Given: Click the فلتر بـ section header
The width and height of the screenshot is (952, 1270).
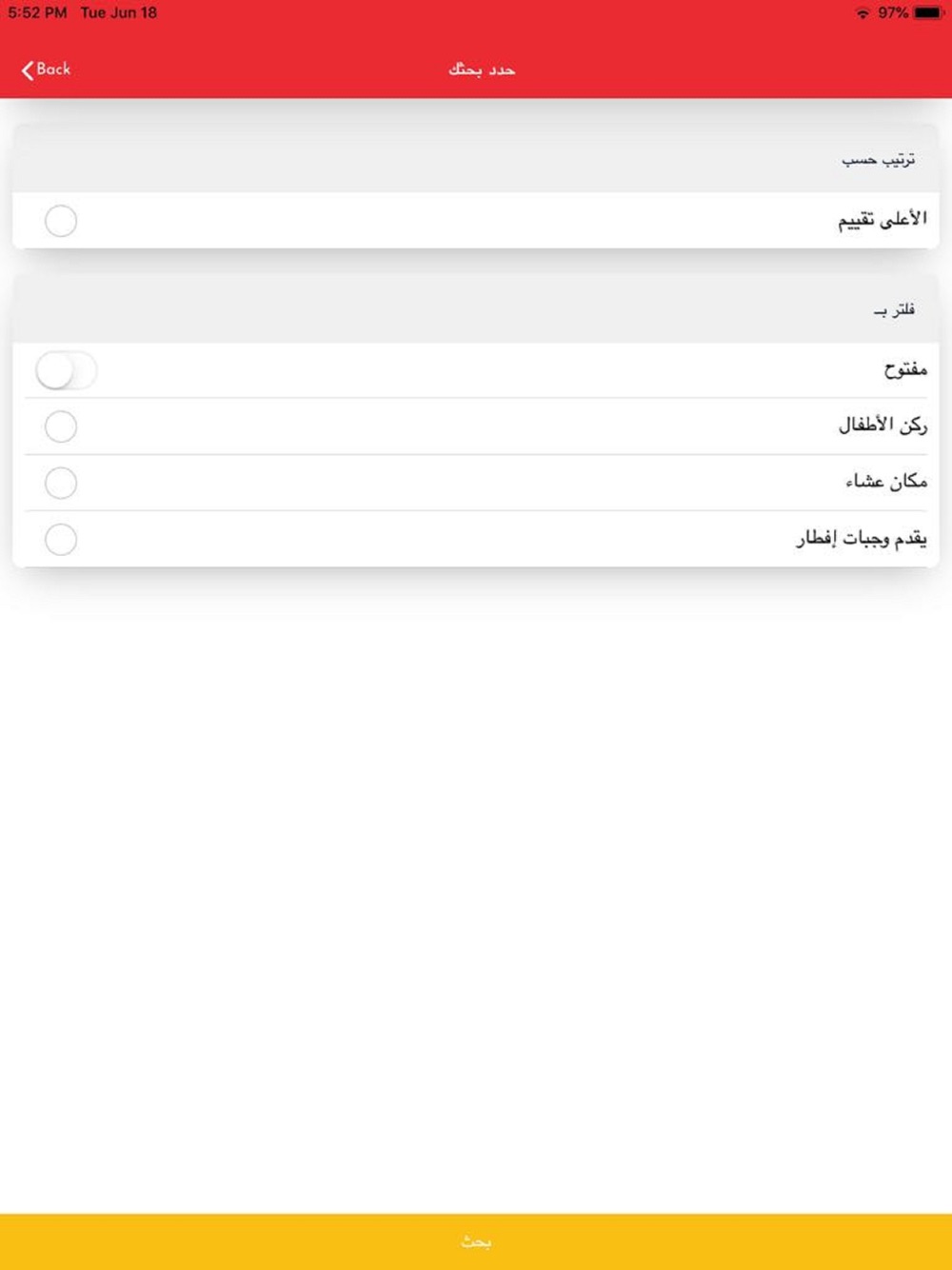Looking at the screenshot, I should coord(894,309).
